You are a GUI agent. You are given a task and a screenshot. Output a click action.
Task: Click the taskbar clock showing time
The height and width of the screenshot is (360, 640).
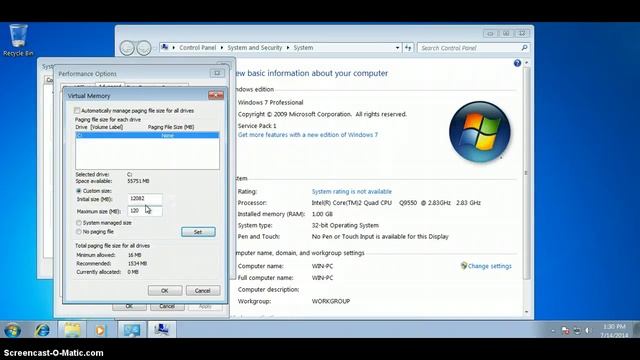coord(614,331)
